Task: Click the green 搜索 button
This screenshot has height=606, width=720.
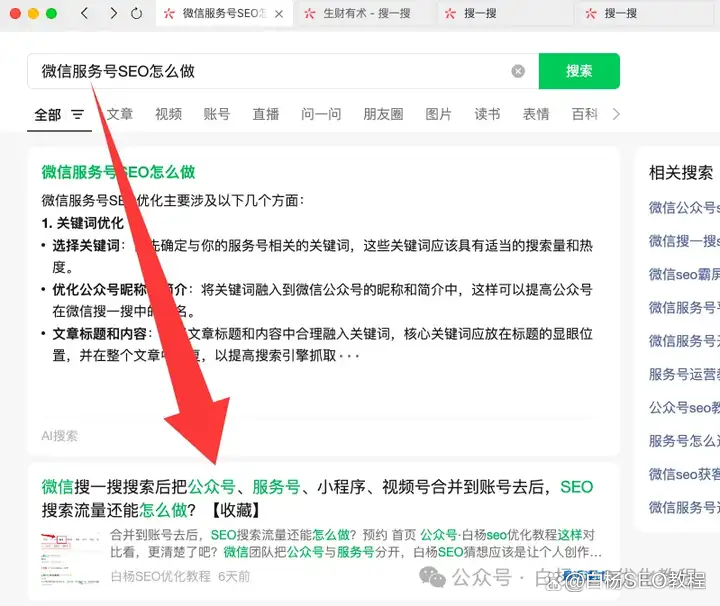Action: (579, 71)
